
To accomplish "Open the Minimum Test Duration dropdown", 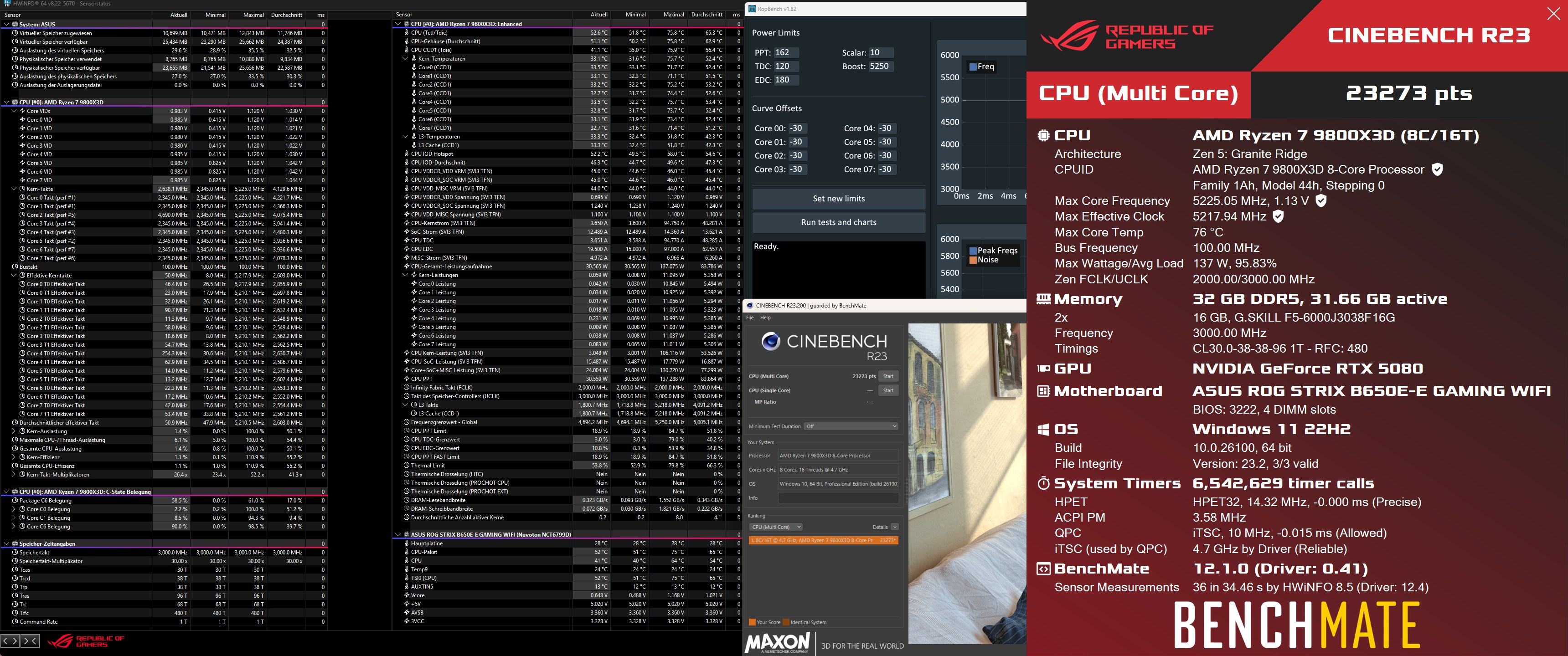I will click(851, 426).
